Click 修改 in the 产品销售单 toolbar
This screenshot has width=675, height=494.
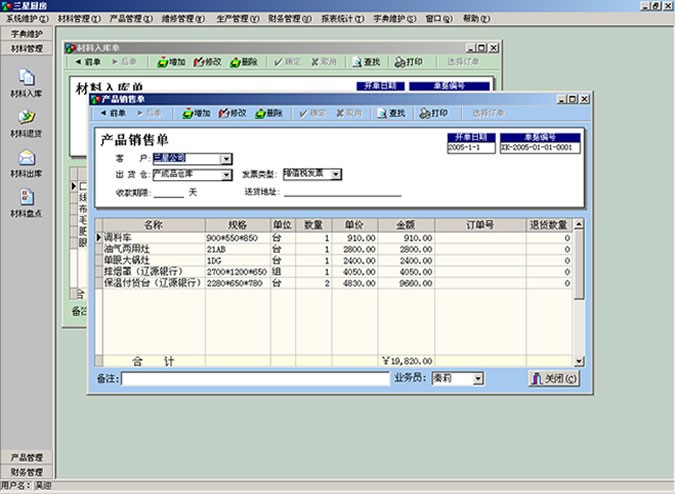pos(232,113)
